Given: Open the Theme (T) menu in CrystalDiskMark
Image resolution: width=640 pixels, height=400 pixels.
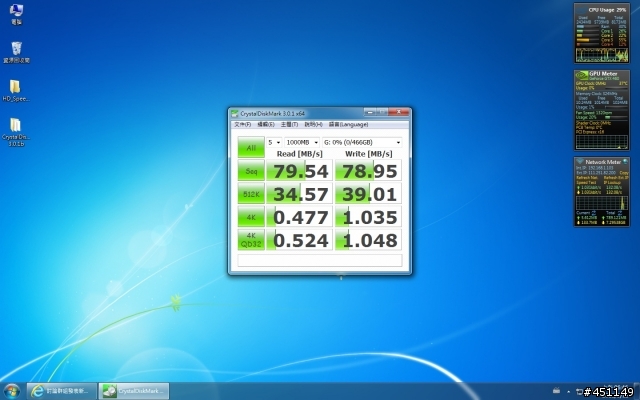Looking at the screenshot, I should coord(289,124).
